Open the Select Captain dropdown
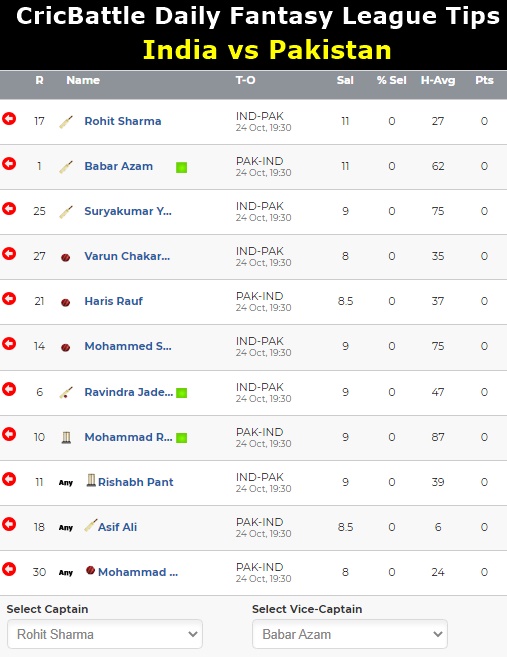The height and width of the screenshot is (657, 507). [105, 634]
